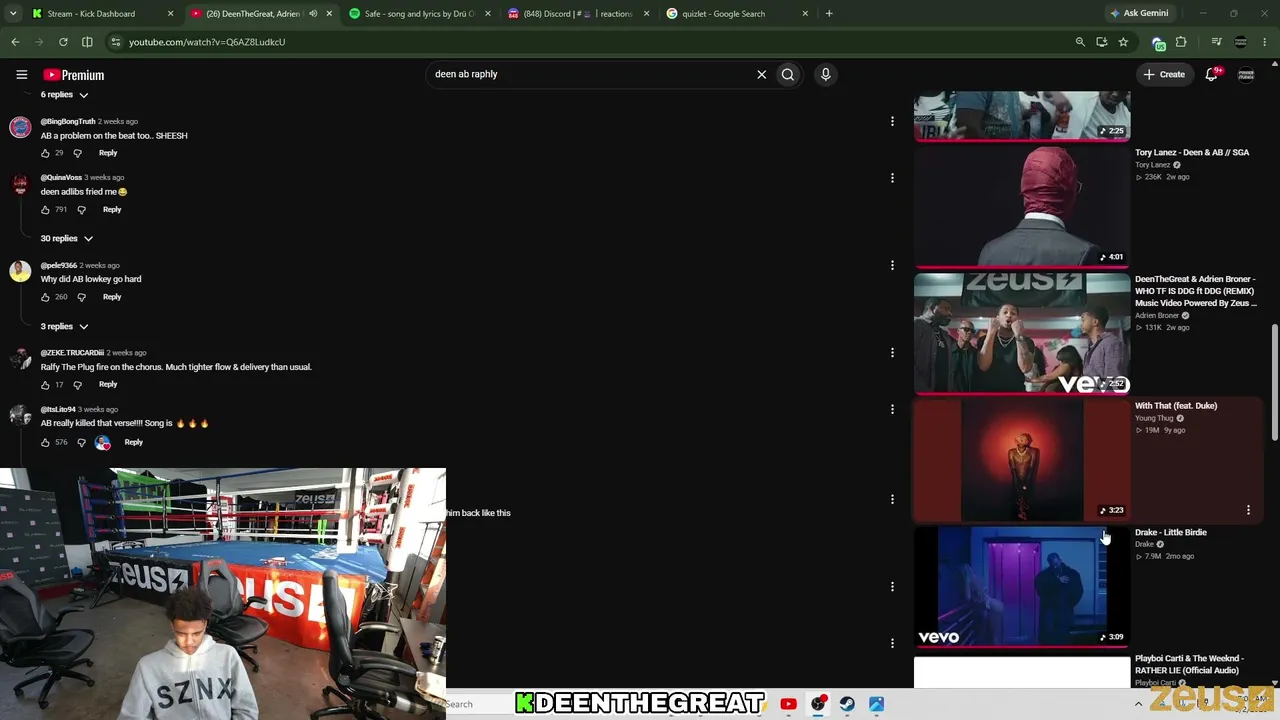Switch to the Stream - Kick Dashboard tab
This screenshot has height=720, width=1280.
coord(100,14)
